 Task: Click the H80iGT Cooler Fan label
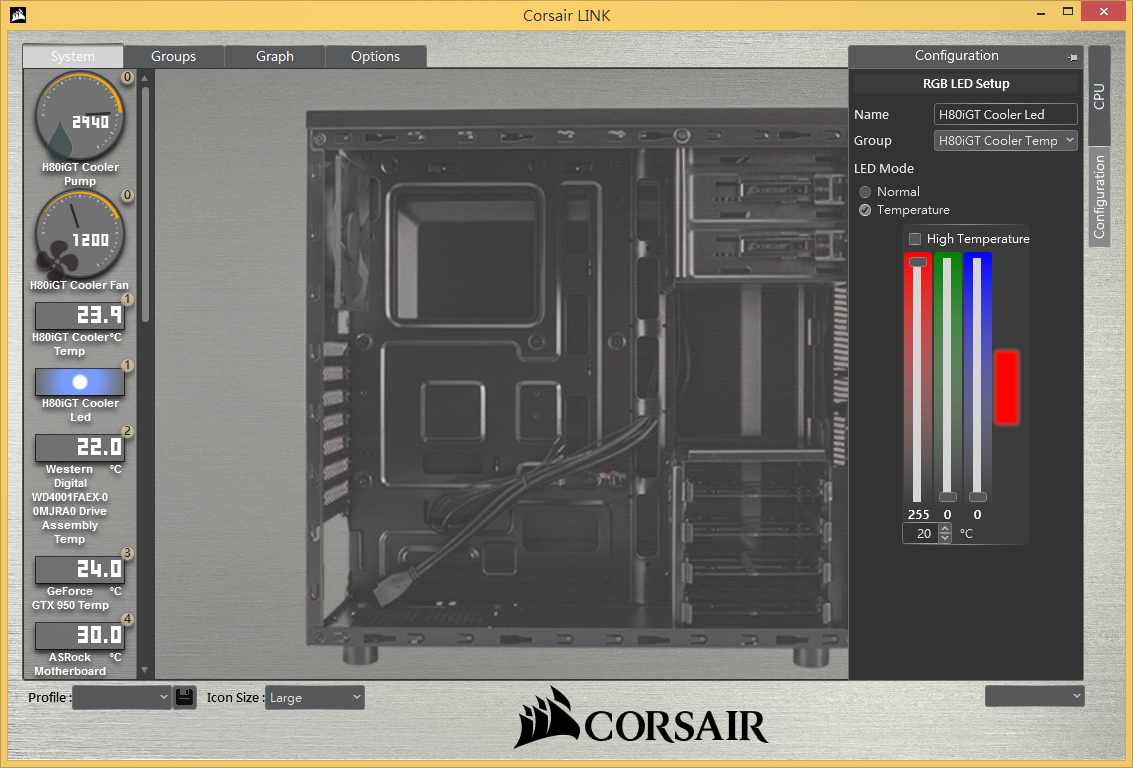79,285
